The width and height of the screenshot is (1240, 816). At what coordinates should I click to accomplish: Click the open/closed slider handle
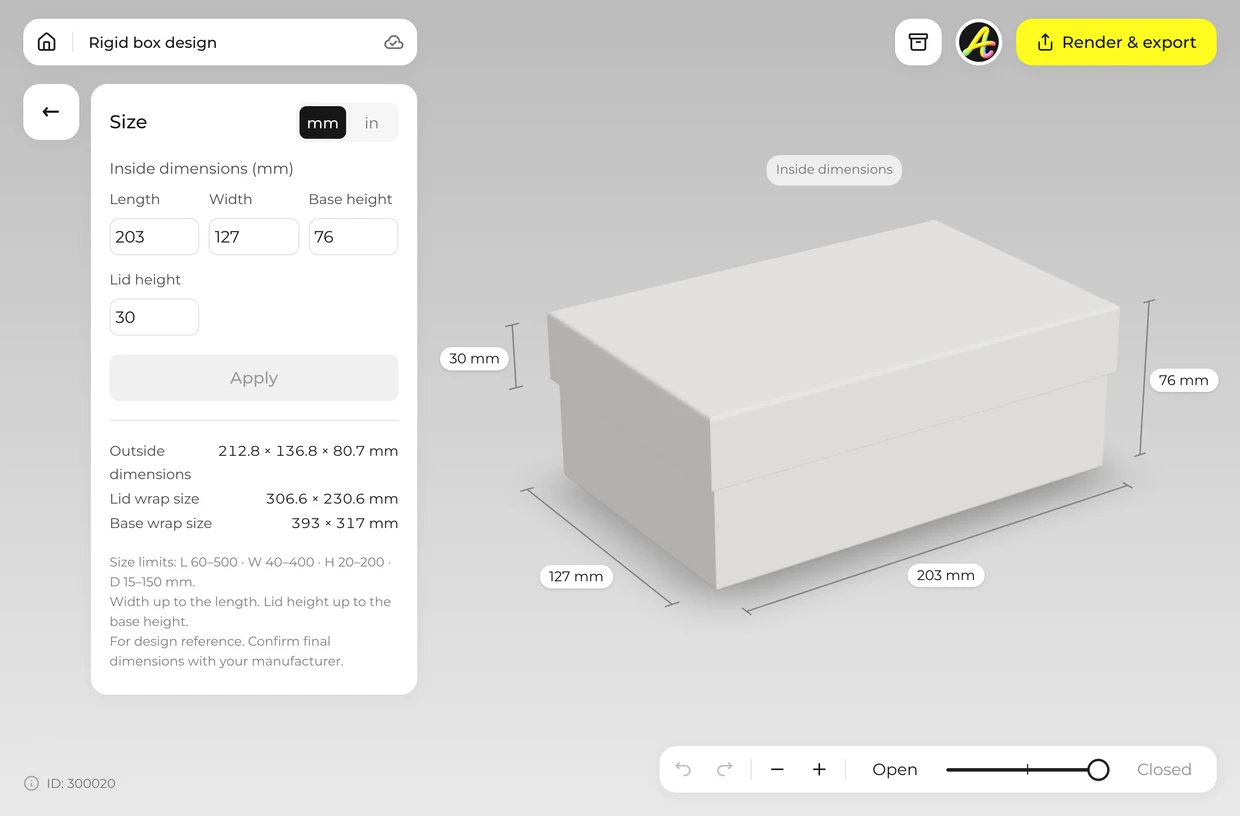[1098, 769]
